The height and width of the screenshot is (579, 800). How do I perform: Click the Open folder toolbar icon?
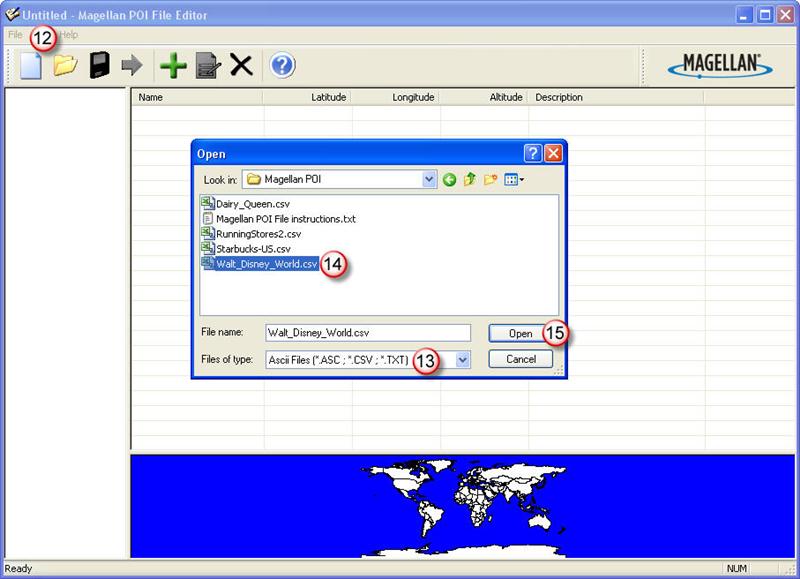(65, 66)
